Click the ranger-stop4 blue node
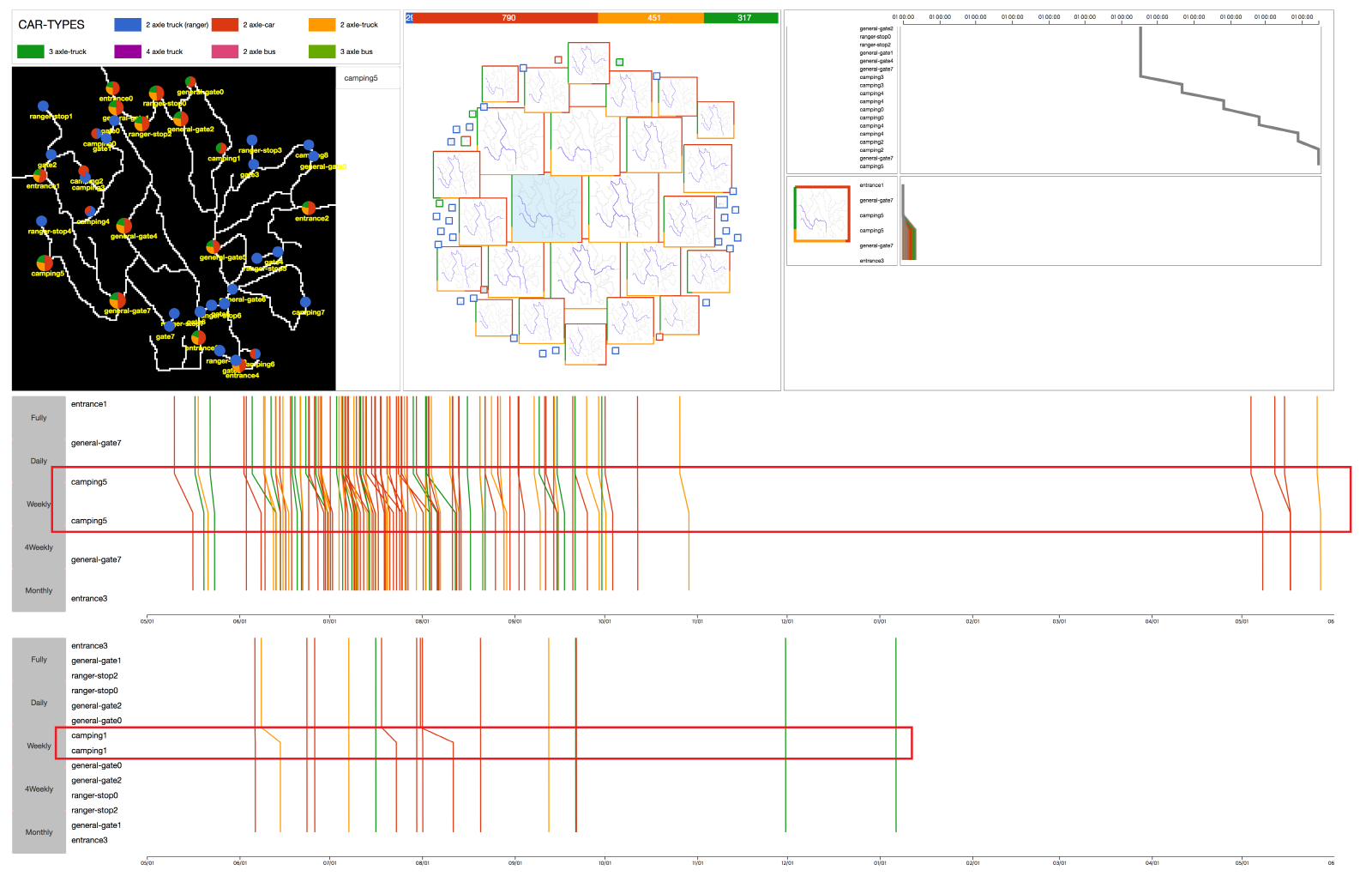This screenshot has width=1372, height=876. 41,221
